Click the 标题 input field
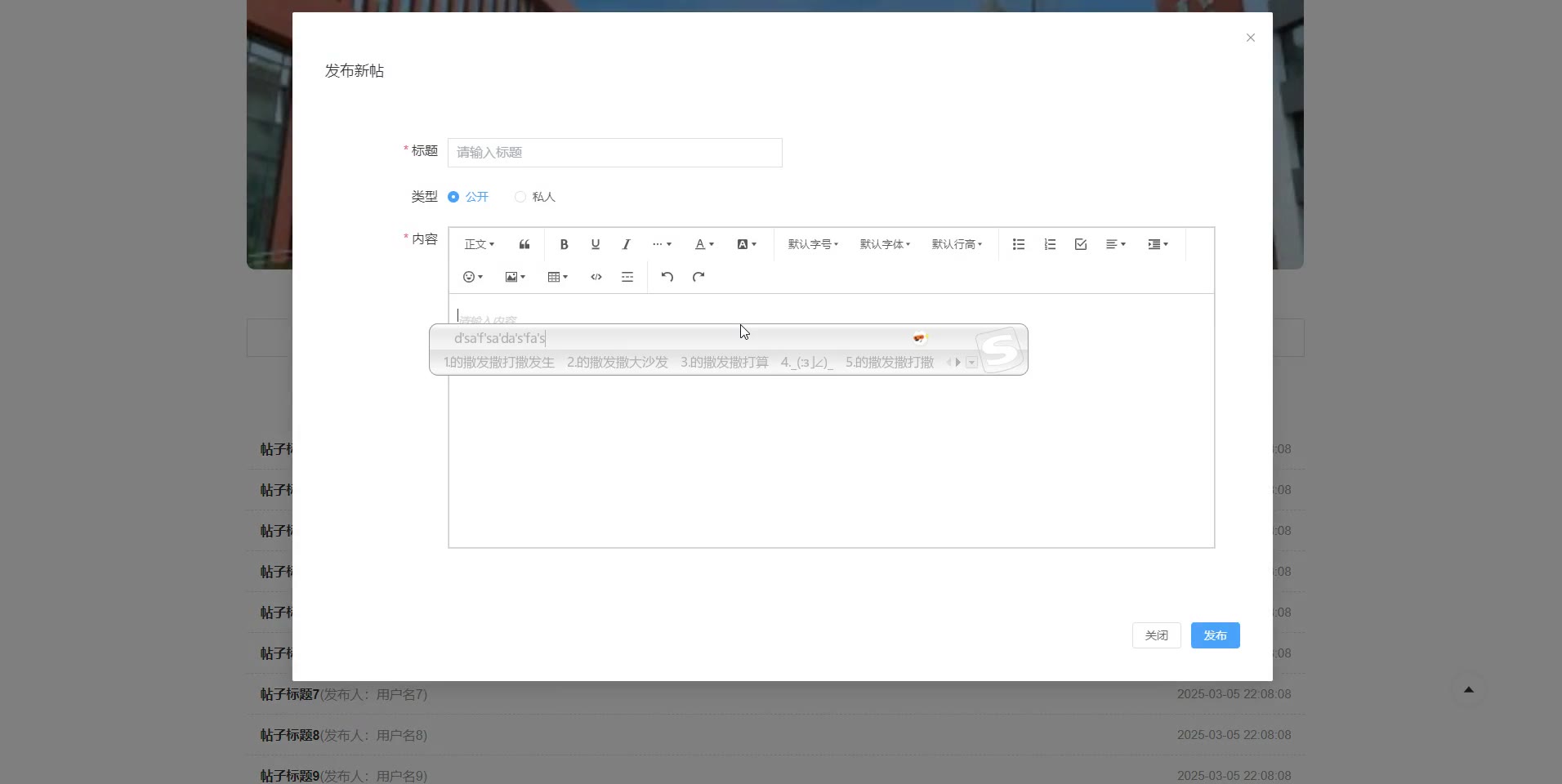The height and width of the screenshot is (784, 1562). 615,153
